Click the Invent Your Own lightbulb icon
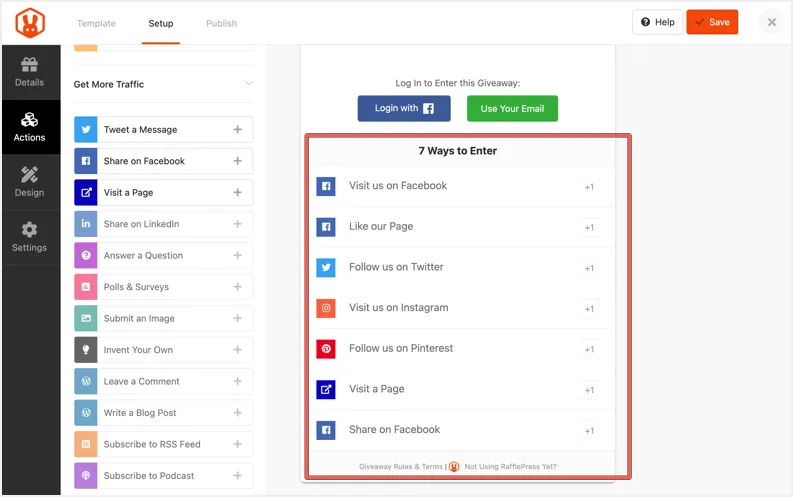 click(x=86, y=350)
